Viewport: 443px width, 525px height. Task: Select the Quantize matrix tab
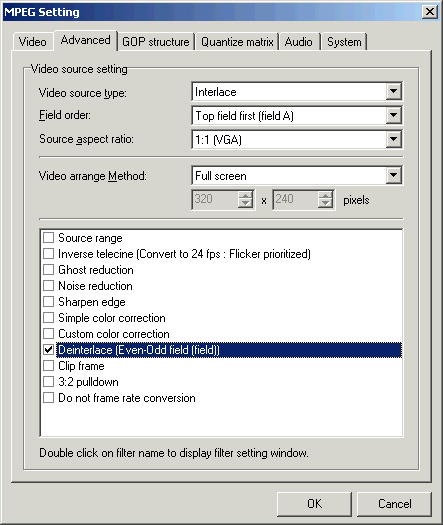[237, 42]
